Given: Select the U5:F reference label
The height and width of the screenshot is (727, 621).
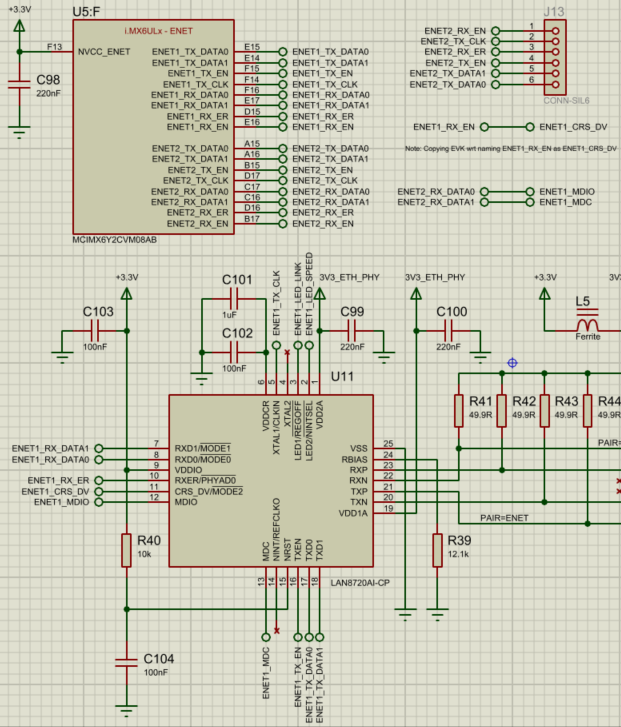Looking at the screenshot, I should (86, 12).
